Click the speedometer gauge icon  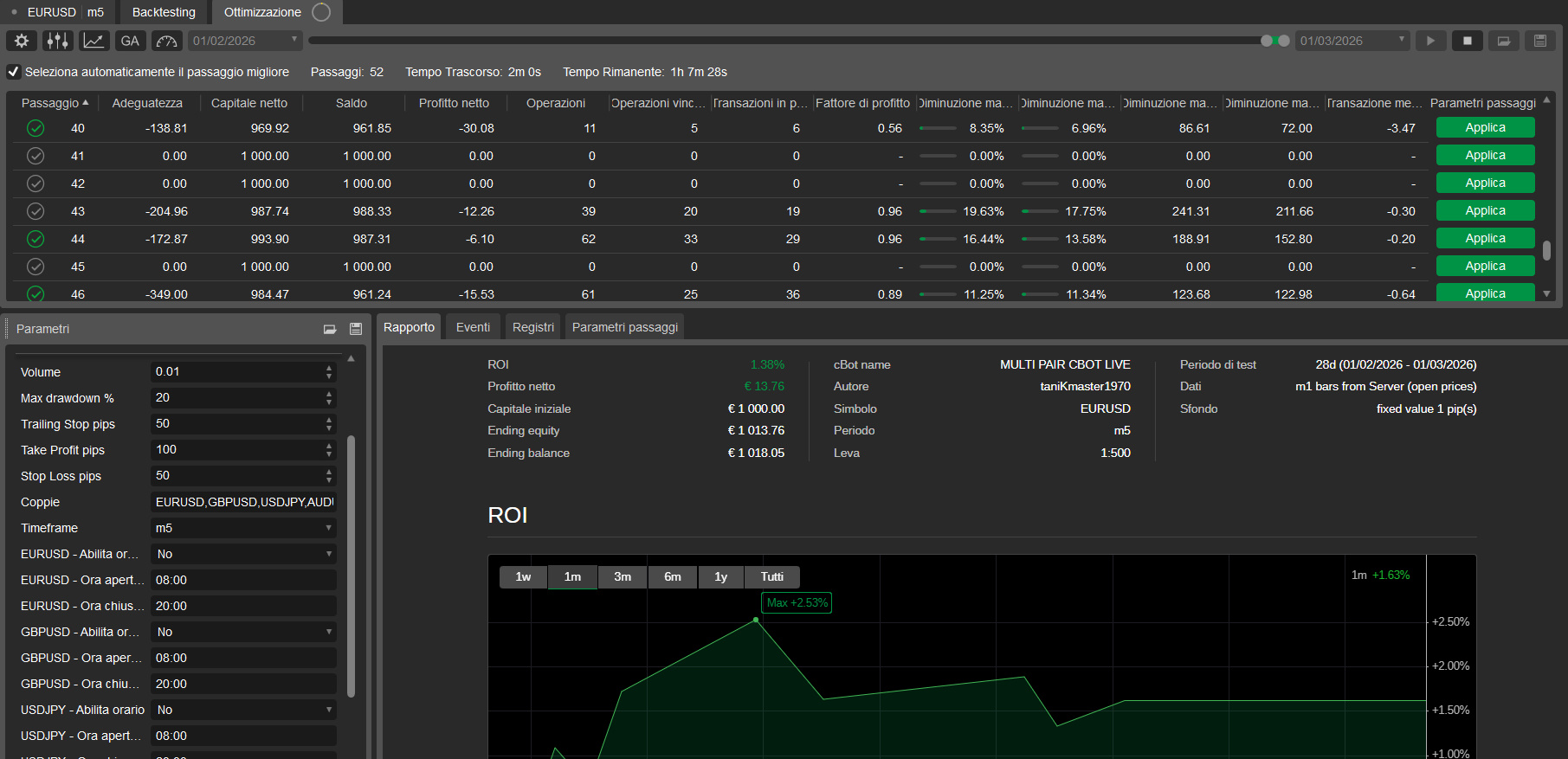(167, 41)
